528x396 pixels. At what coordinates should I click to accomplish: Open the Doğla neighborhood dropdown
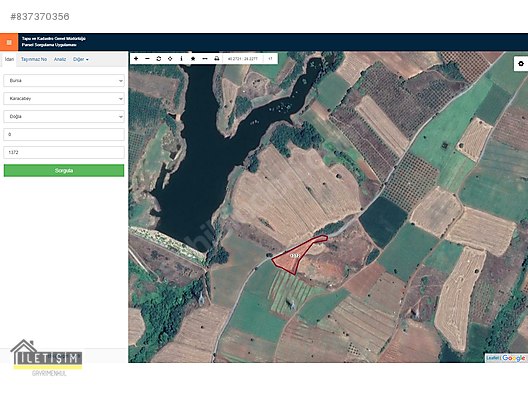pos(64,117)
